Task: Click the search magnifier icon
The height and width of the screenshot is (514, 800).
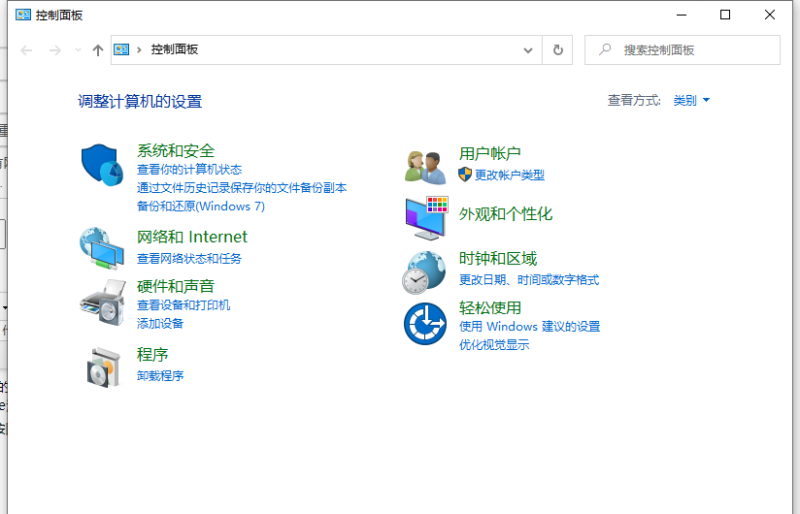Action: [605, 50]
